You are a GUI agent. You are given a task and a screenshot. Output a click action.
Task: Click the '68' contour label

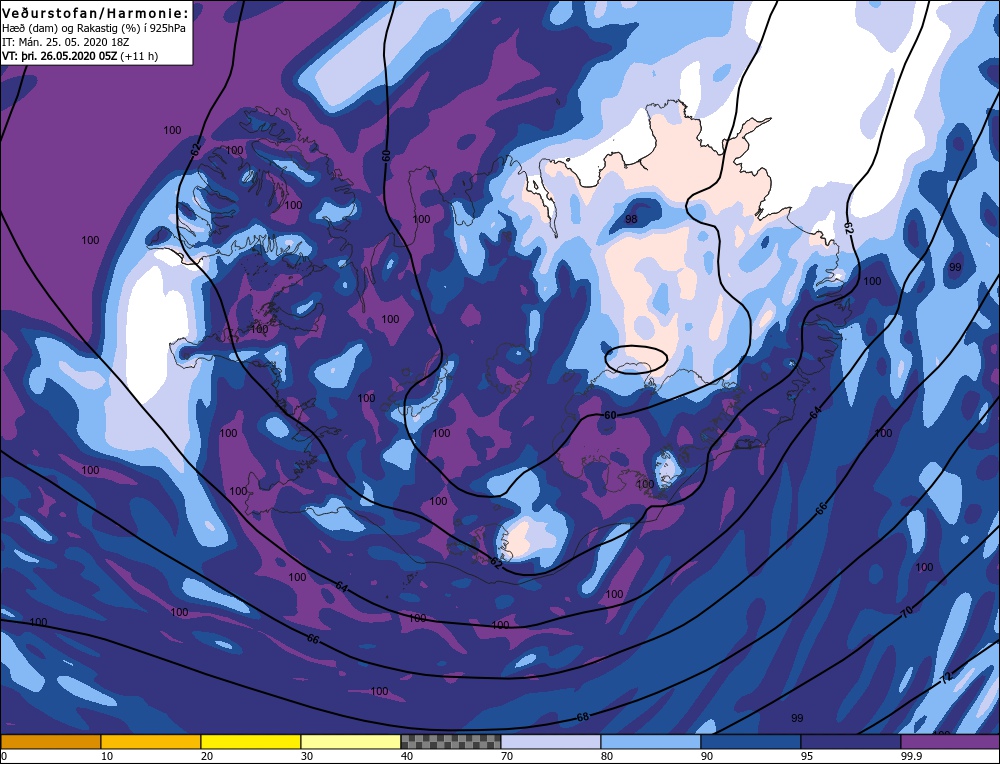pos(582,717)
